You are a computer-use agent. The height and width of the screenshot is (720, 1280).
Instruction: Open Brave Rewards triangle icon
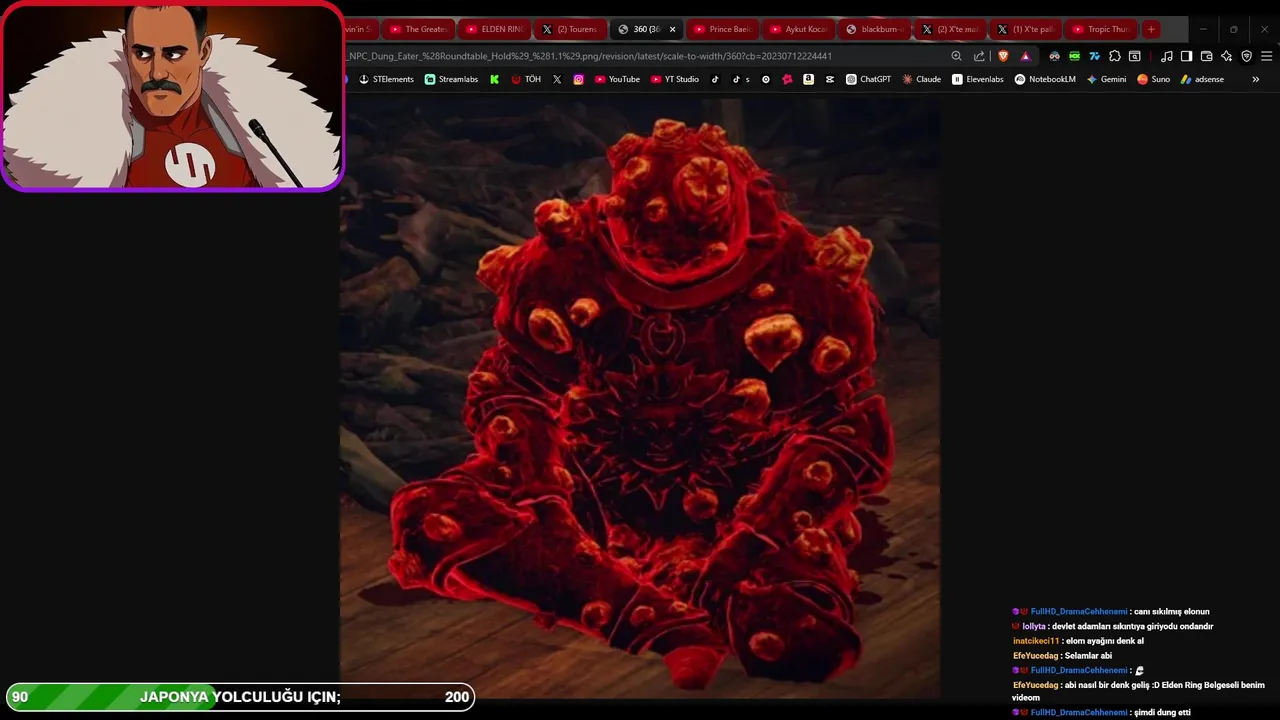(x=1025, y=56)
